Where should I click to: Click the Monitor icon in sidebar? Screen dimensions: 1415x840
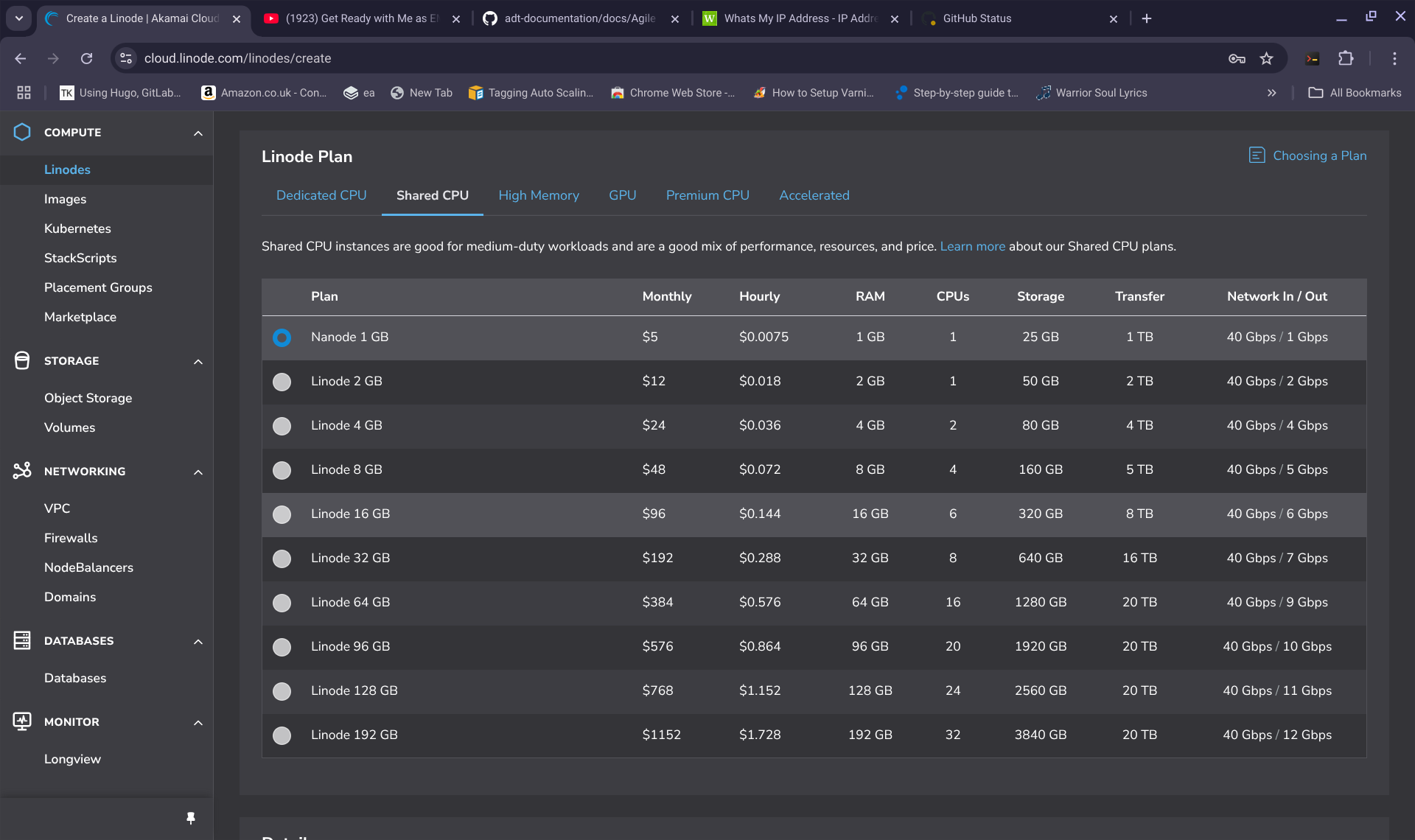tap(22, 721)
